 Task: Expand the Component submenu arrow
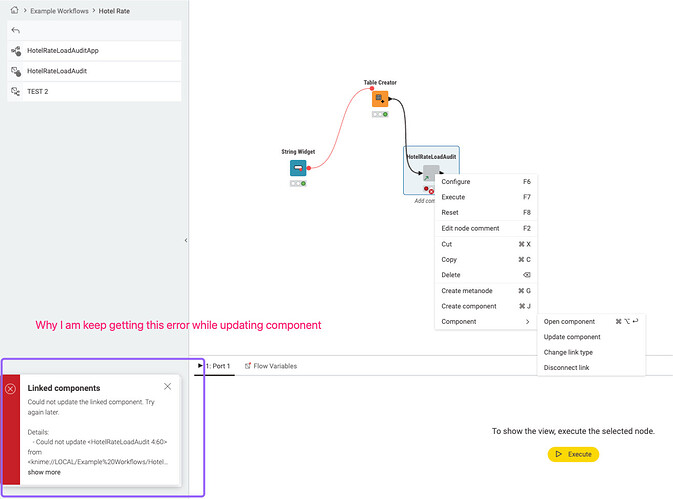point(527,322)
